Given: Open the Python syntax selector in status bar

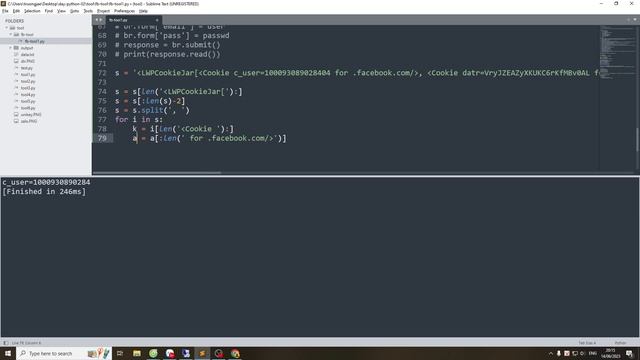Looking at the screenshot, I should pos(620,343).
